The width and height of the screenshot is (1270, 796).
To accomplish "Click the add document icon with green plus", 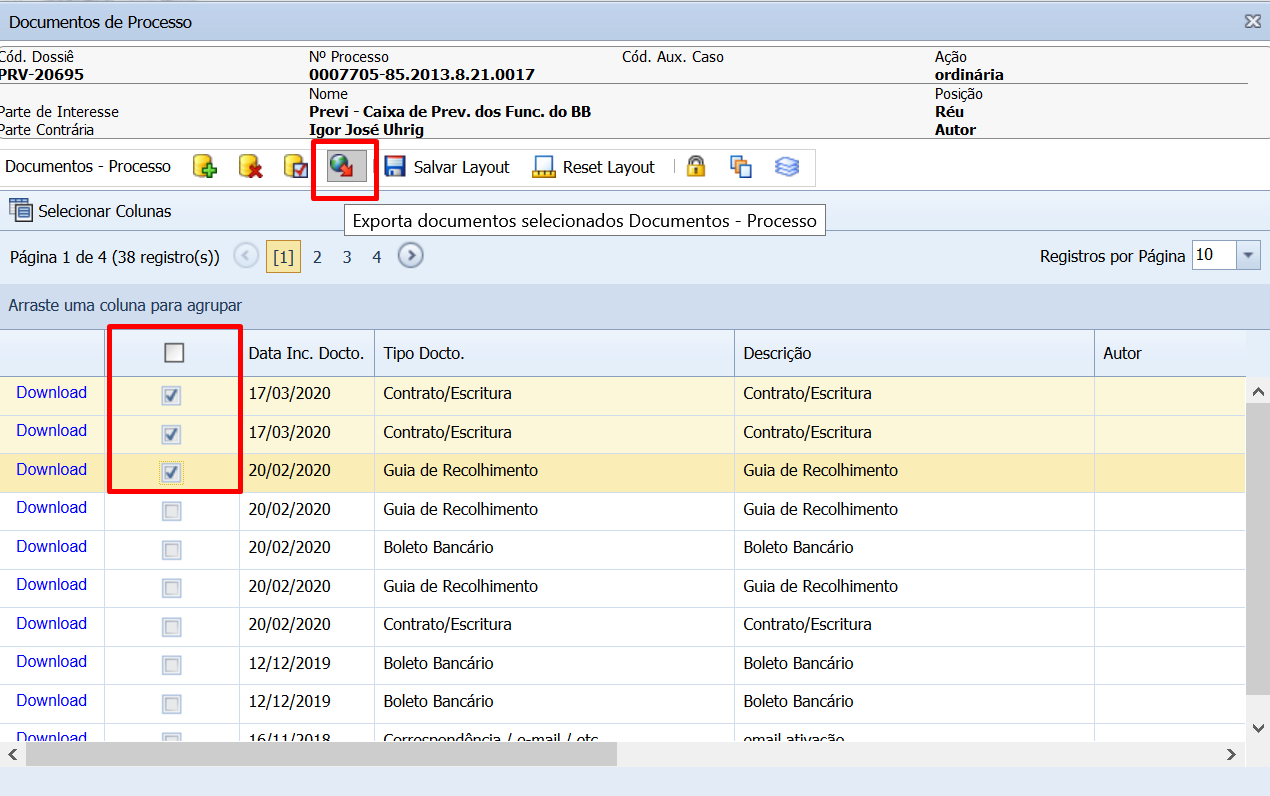I will coord(205,167).
